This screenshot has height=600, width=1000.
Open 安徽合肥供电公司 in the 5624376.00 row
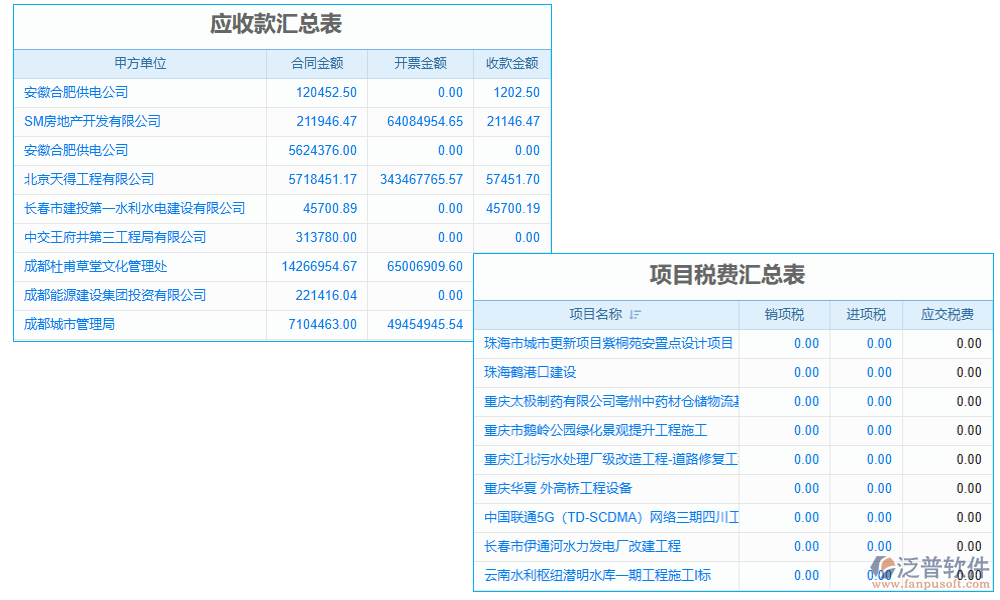tap(76, 150)
